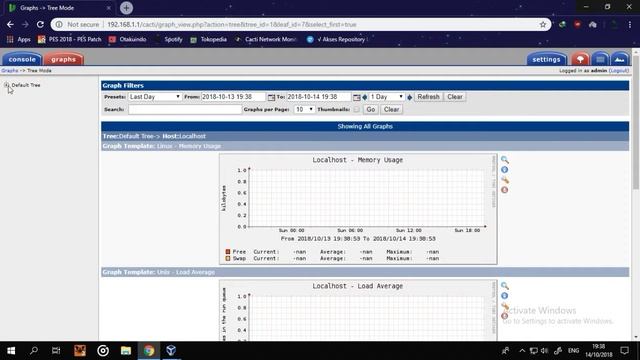Click the page vertical scrollbar thumb
Viewport: 640px width, 360px height.
point(636,122)
